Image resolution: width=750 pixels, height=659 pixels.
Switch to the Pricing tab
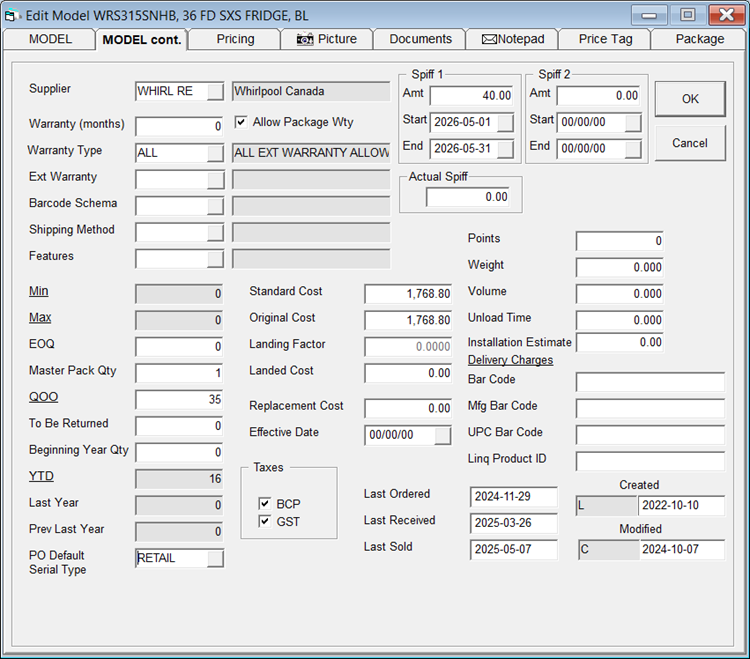point(235,39)
